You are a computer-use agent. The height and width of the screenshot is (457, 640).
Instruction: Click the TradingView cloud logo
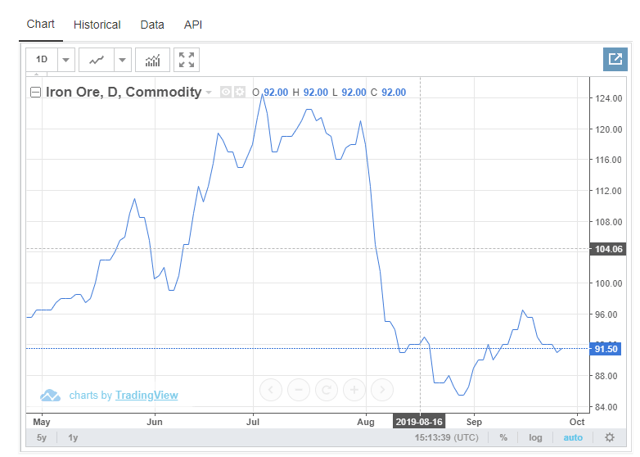[50, 395]
